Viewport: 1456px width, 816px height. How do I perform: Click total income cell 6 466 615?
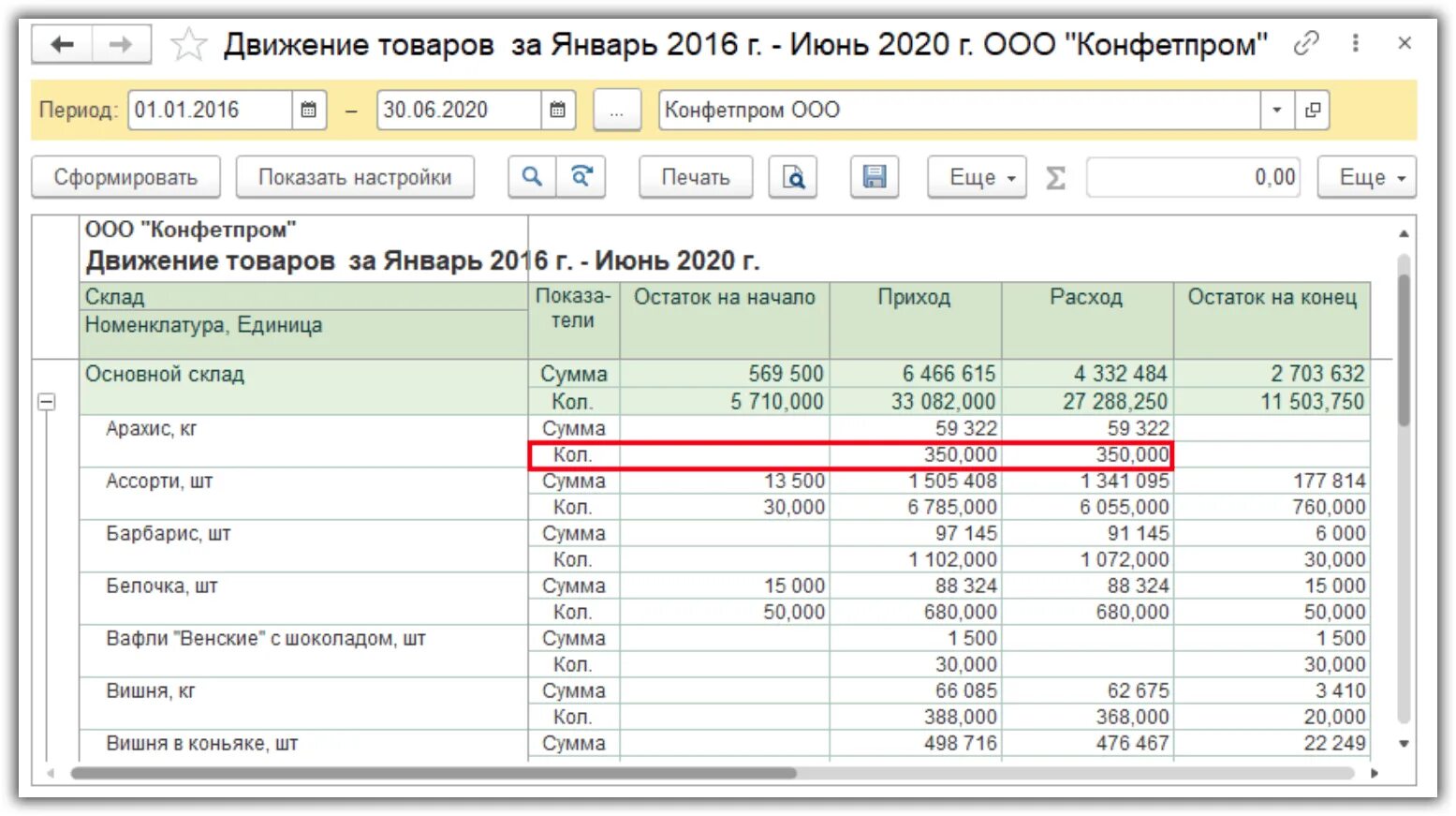tap(916, 374)
